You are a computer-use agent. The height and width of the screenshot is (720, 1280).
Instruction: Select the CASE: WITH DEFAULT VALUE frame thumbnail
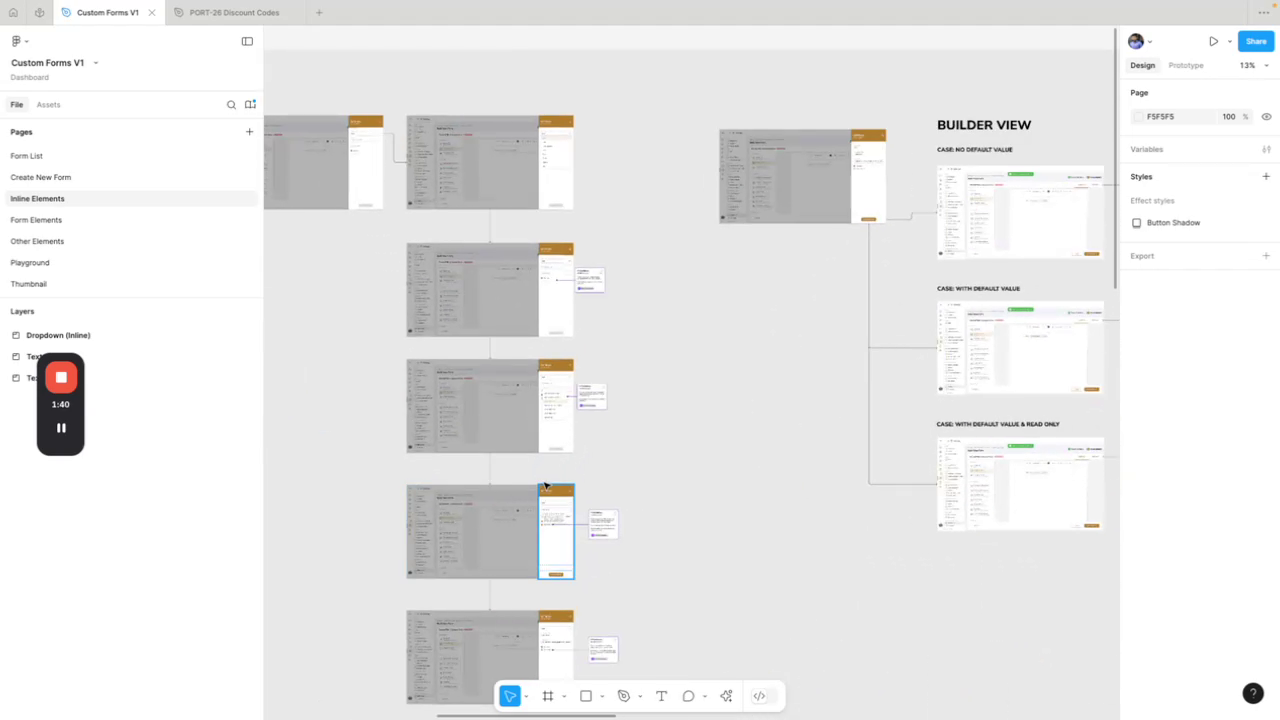pos(1020,348)
